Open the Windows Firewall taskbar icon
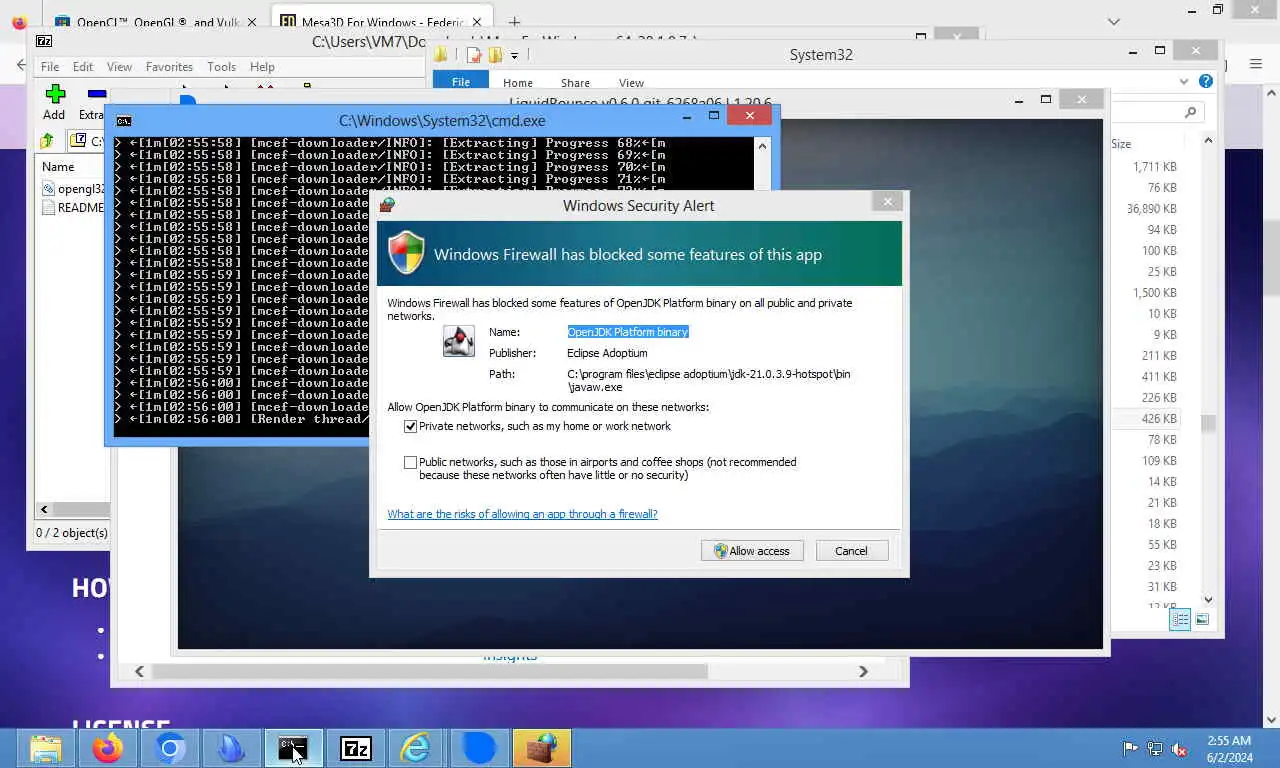The height and width of the screenshot is (768, 1280). (x=542, y=748)
